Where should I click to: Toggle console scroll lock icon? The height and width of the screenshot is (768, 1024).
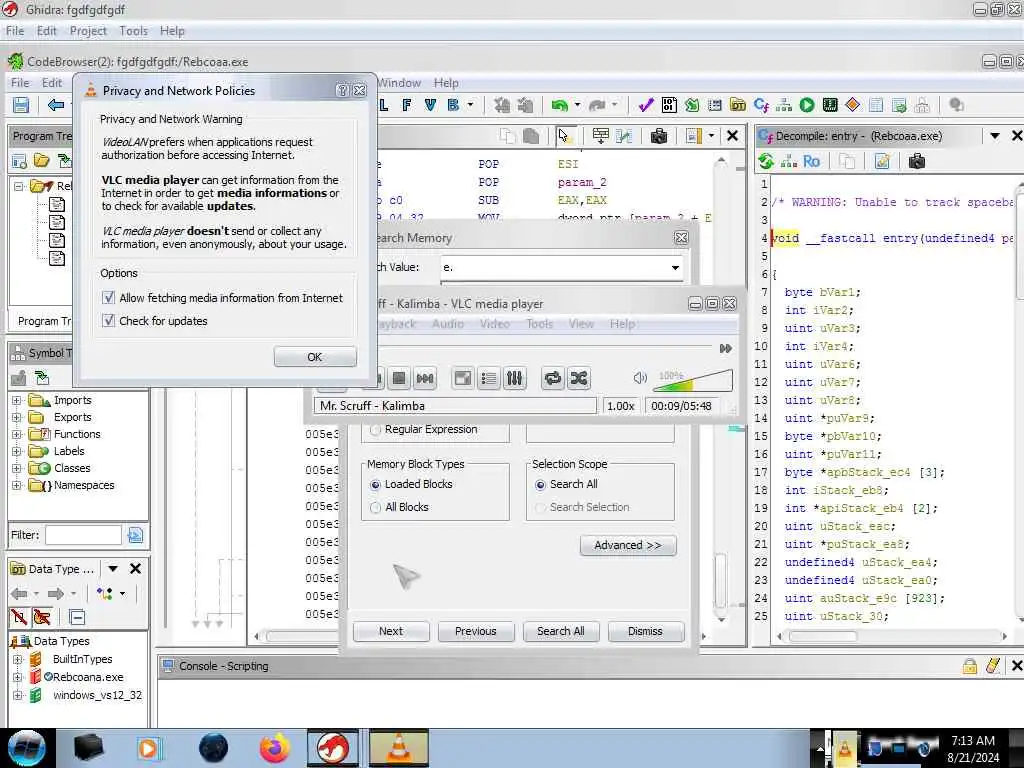pos(970,665)
